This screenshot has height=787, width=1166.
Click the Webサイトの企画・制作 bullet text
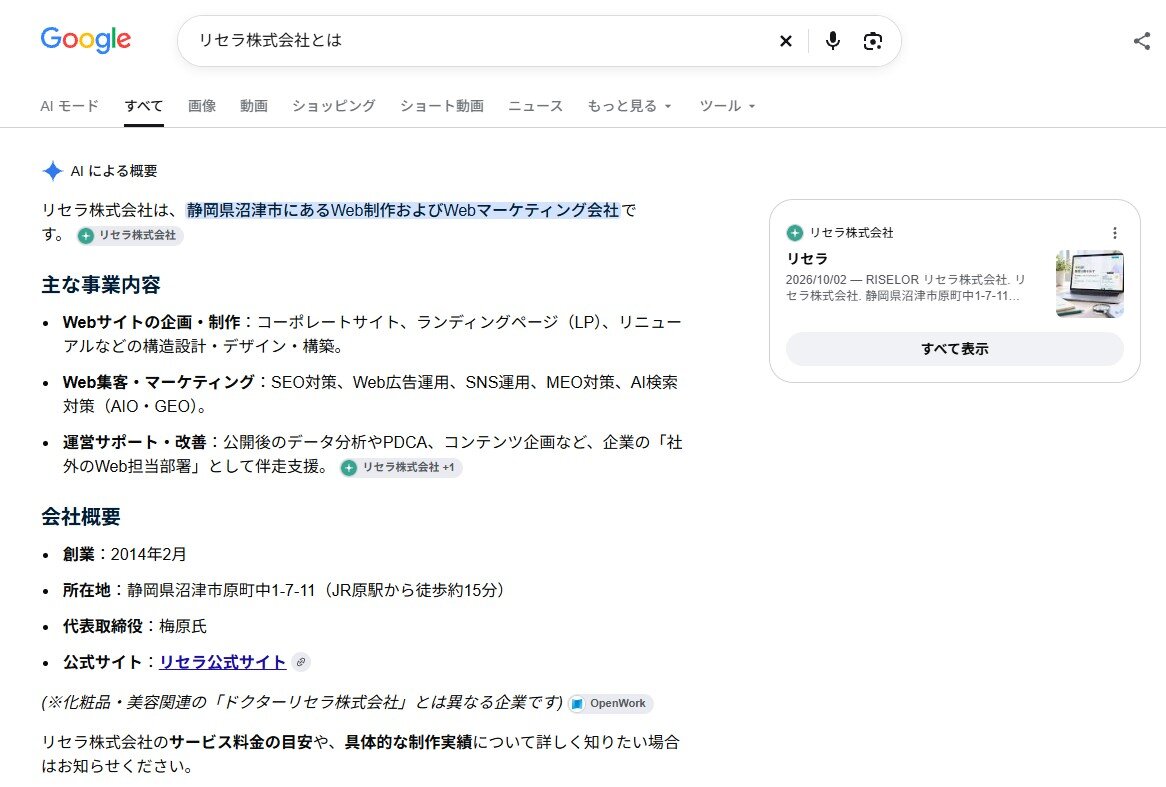[x=373, y=334]
